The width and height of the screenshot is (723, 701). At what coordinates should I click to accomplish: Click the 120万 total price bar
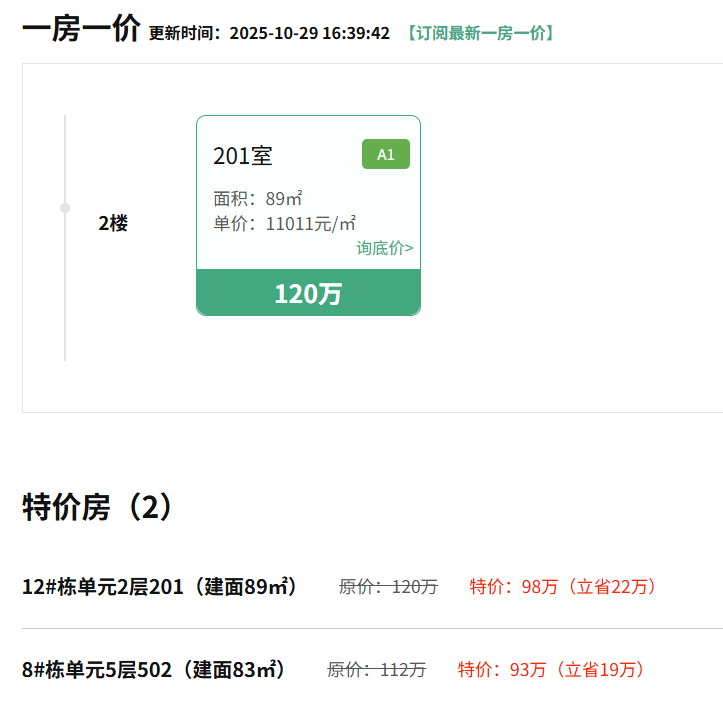308,293
